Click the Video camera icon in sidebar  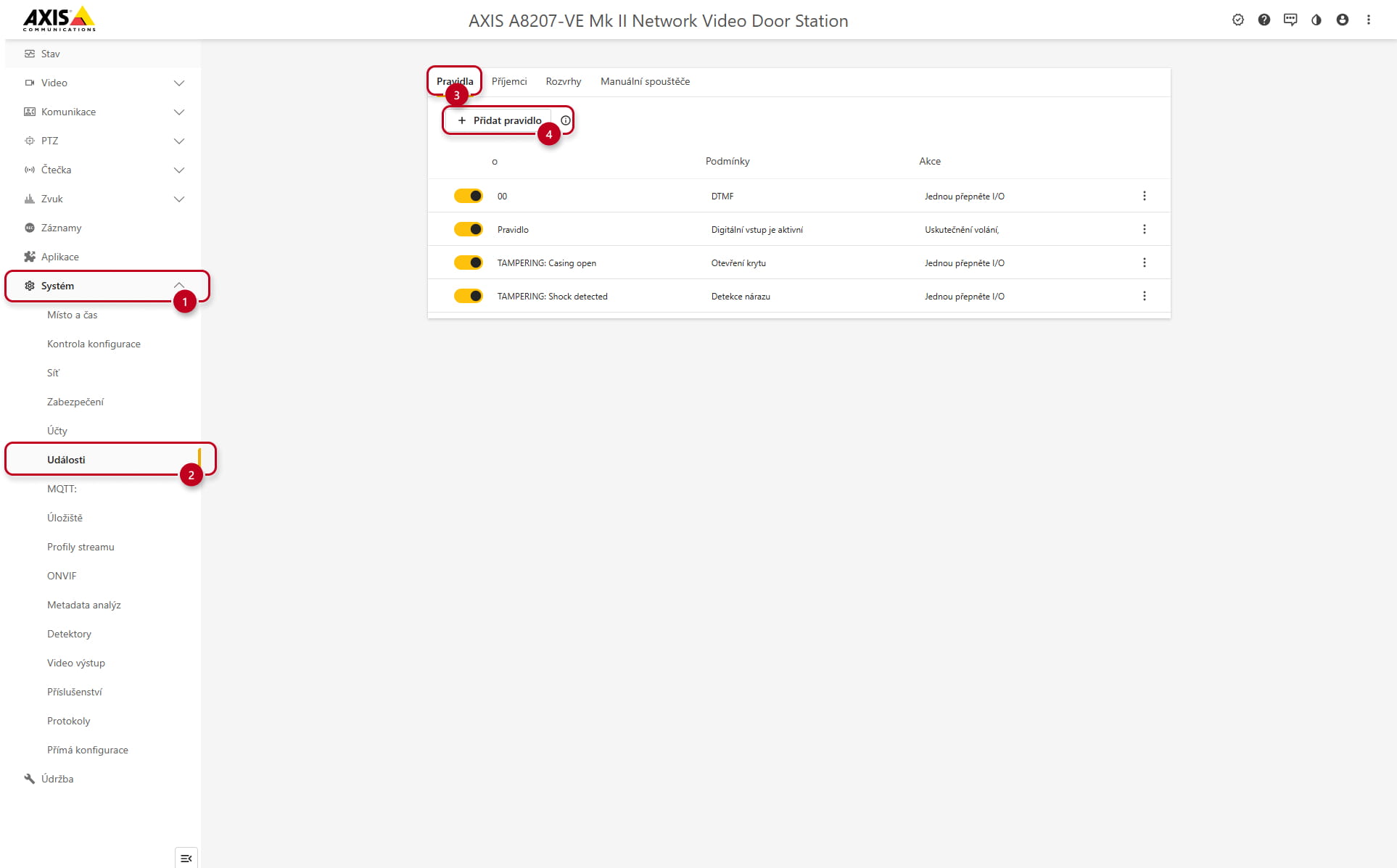30,83
